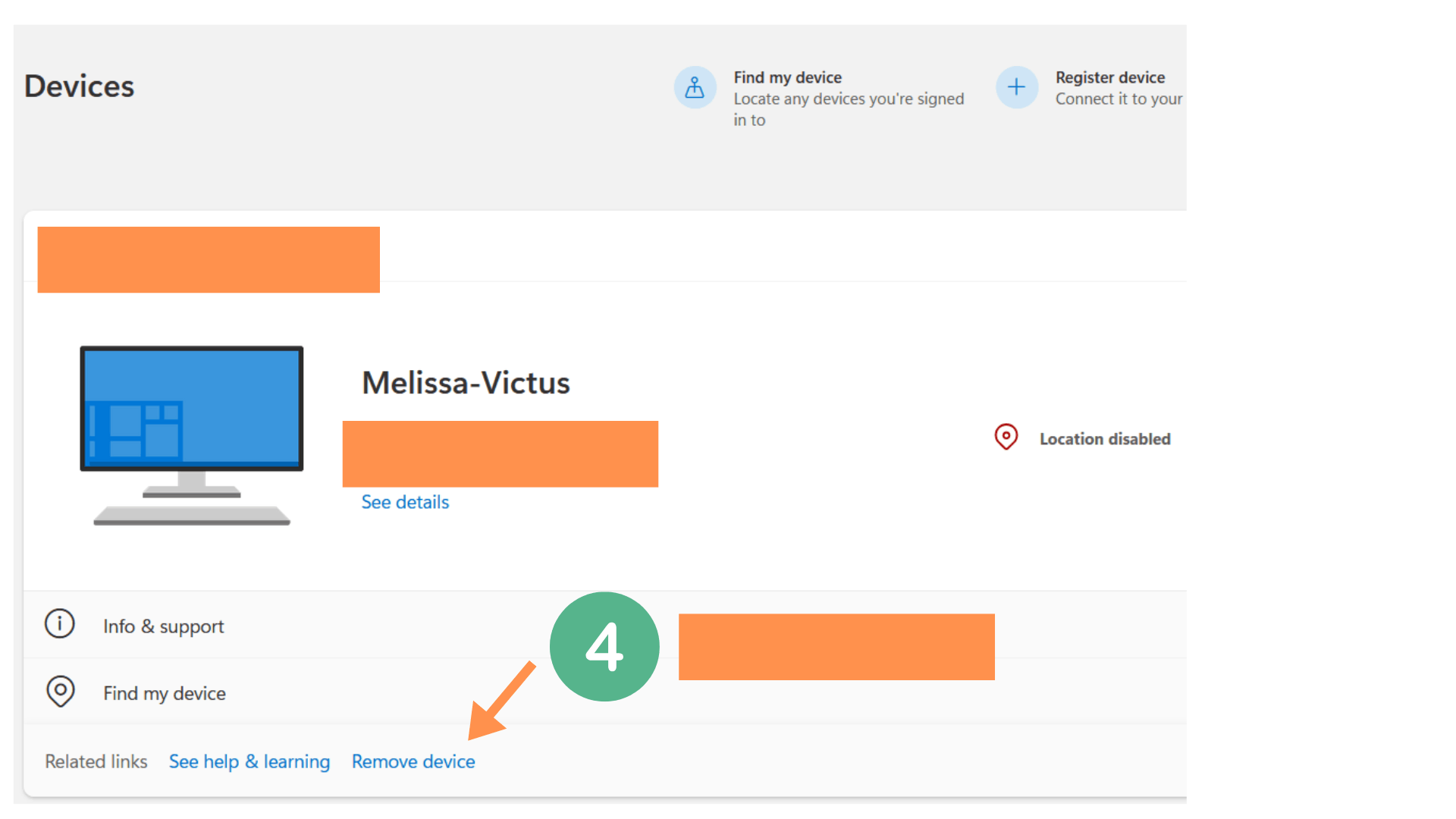This screenshot has height=819, width=1456.
Task: Click "Locate any devices you're signed in to" text
Action: pyautogui.click(x=848, y=109)
